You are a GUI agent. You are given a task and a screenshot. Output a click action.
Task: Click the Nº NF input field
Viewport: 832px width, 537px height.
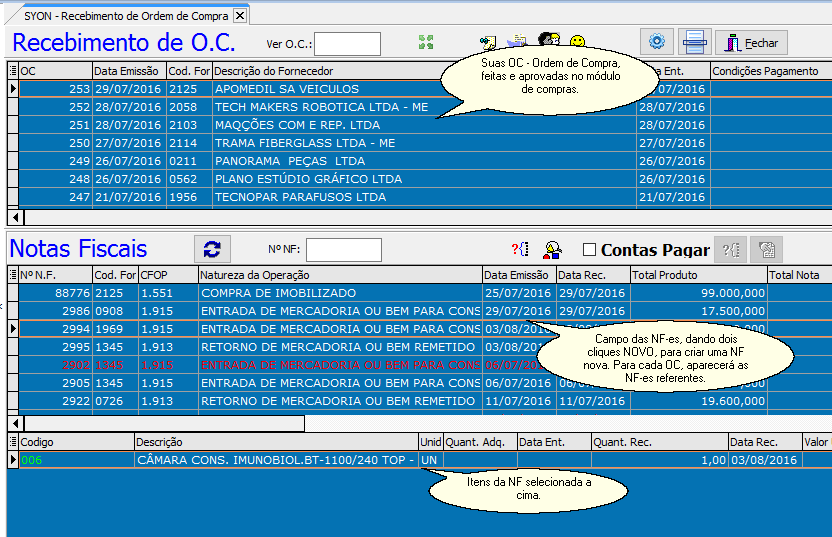343,250
